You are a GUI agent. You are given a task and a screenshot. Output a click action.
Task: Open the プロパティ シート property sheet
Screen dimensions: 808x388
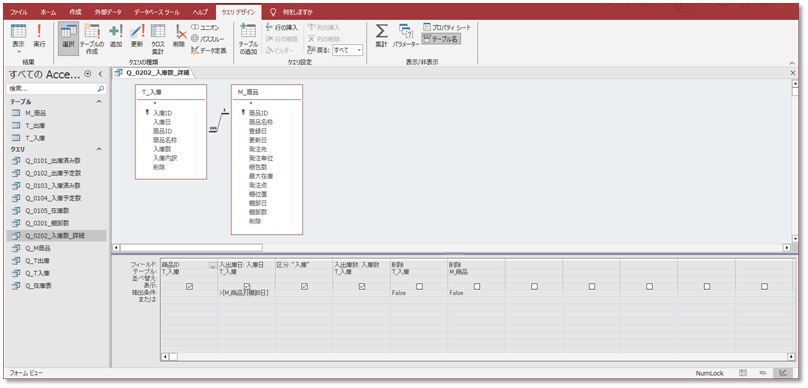click(x=447, y=27)
